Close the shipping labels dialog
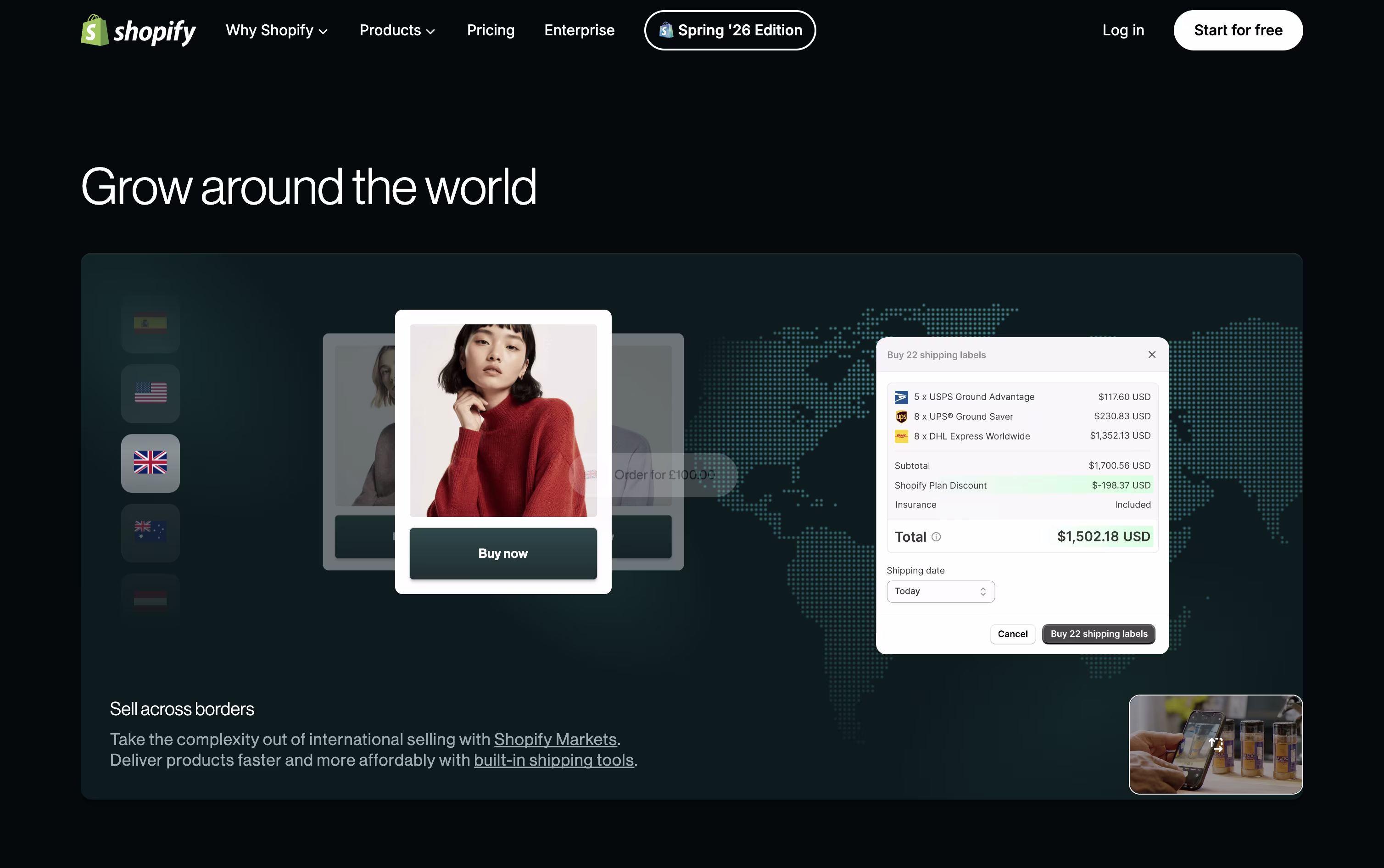The height and width of the screenshot is (868, 1384). pos(1151,355)
